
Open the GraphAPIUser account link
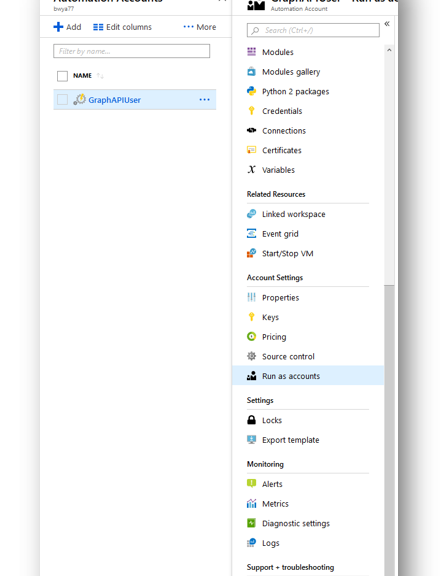[x=115, y=100]
